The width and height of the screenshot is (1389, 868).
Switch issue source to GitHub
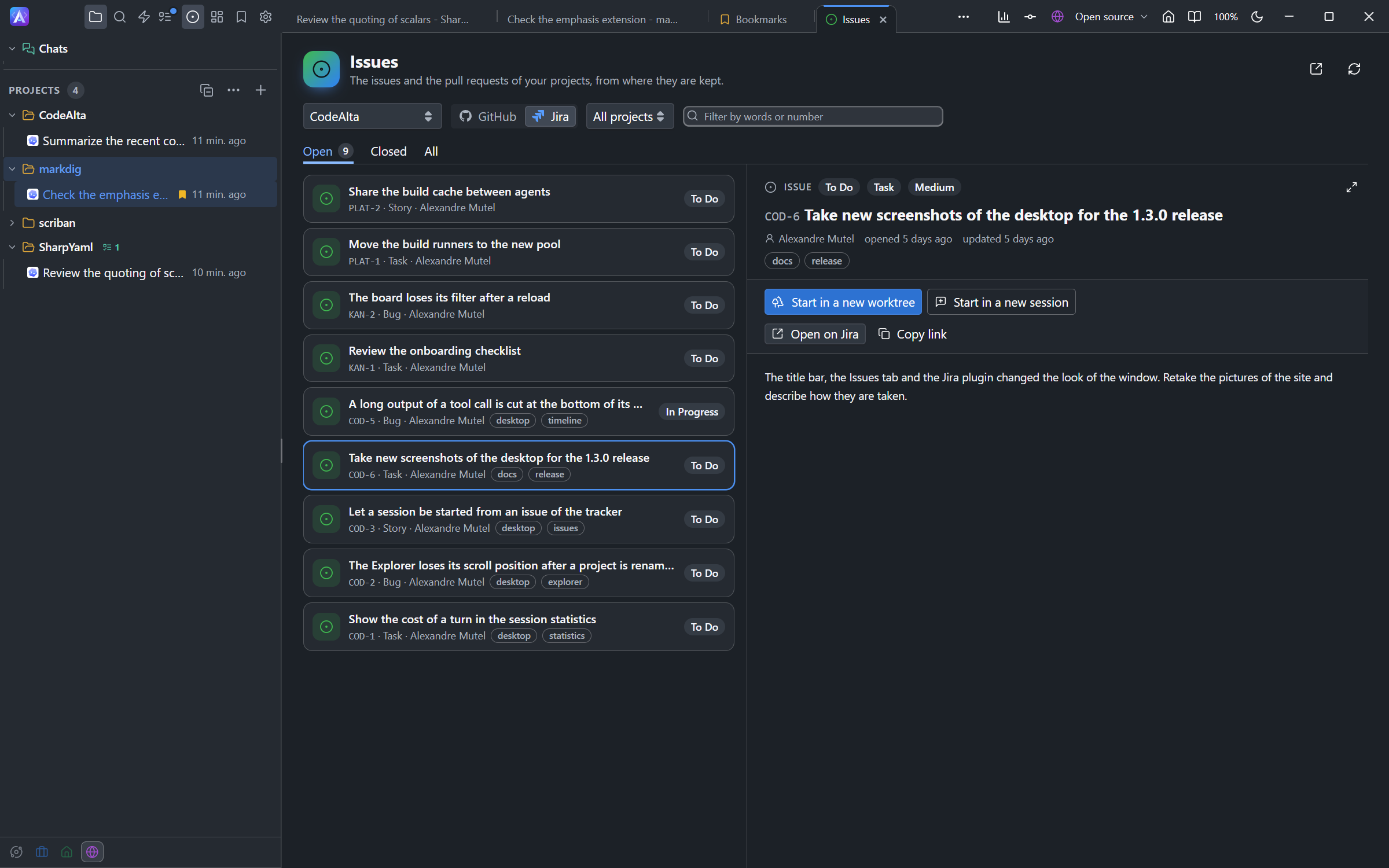(488, 116)
